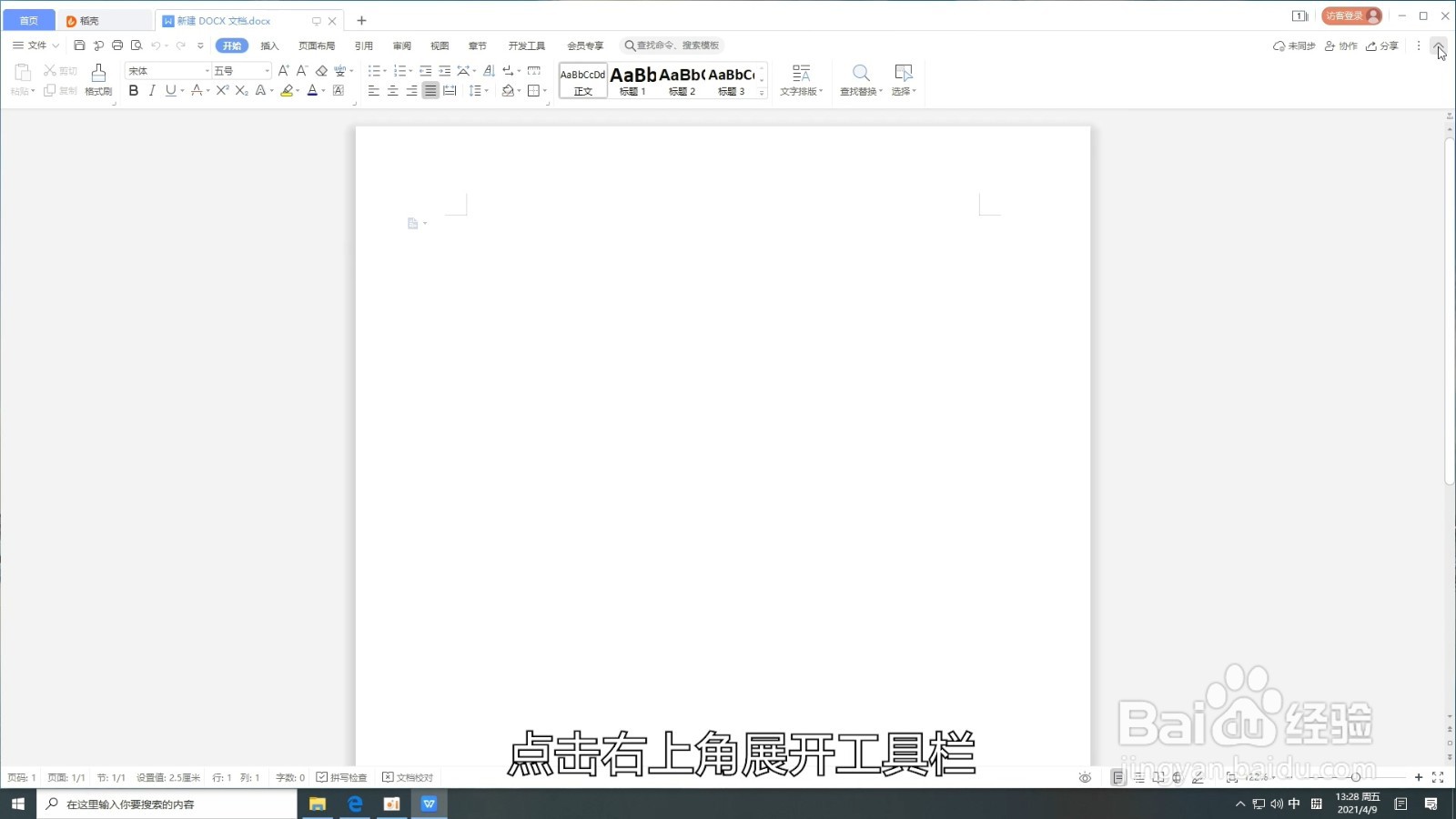Toggle strikethrough formatting
This screenshot has width=1456, height=819.
tap(197, 90)
